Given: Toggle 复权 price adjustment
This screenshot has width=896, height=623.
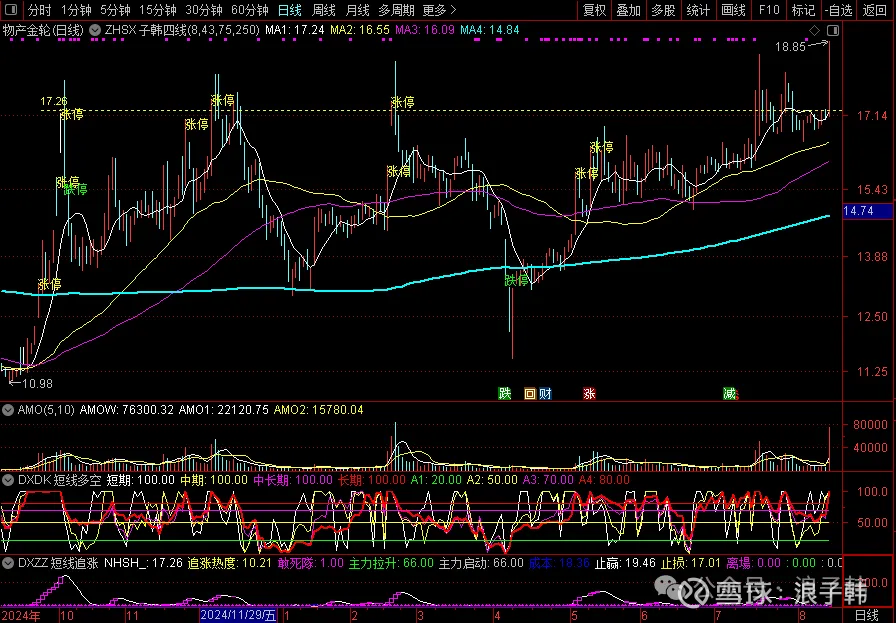Looking at the screenshot, I should coord(594,10).
